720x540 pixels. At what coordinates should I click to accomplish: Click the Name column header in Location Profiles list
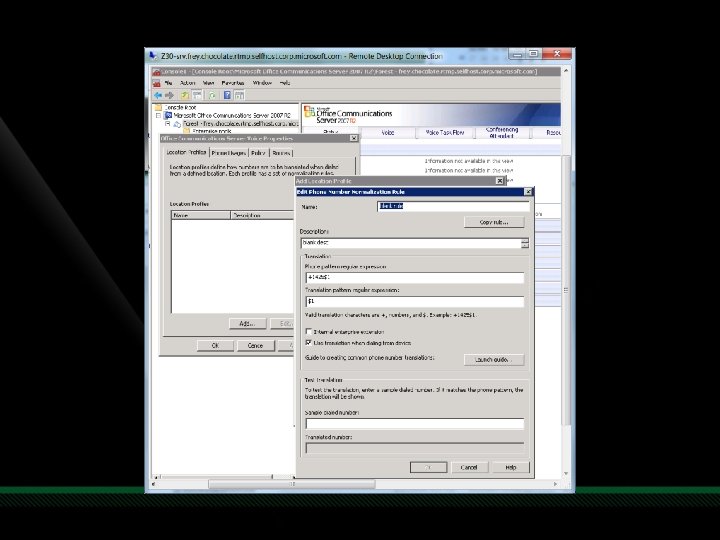tap(201, 215)
